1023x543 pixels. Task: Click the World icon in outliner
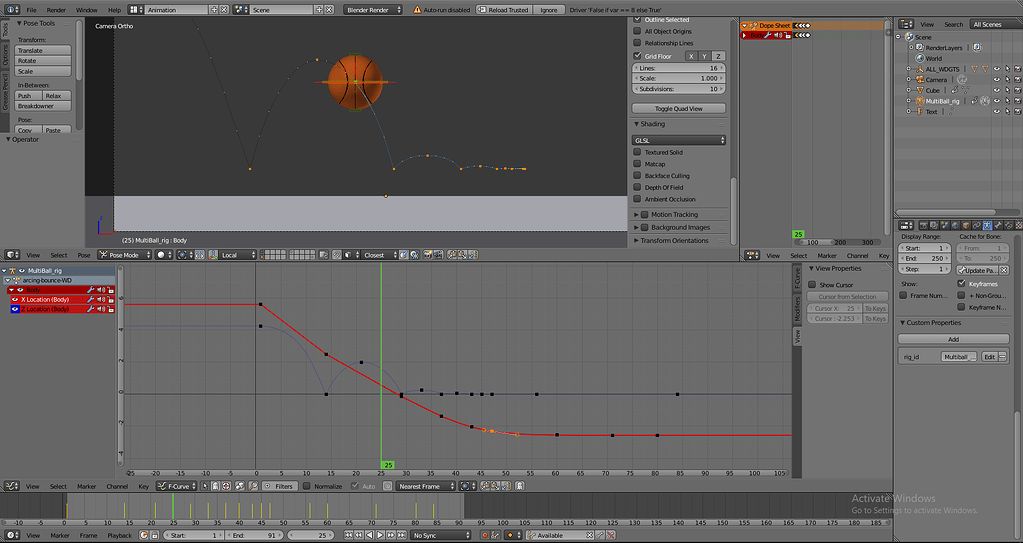pos(919,58)
